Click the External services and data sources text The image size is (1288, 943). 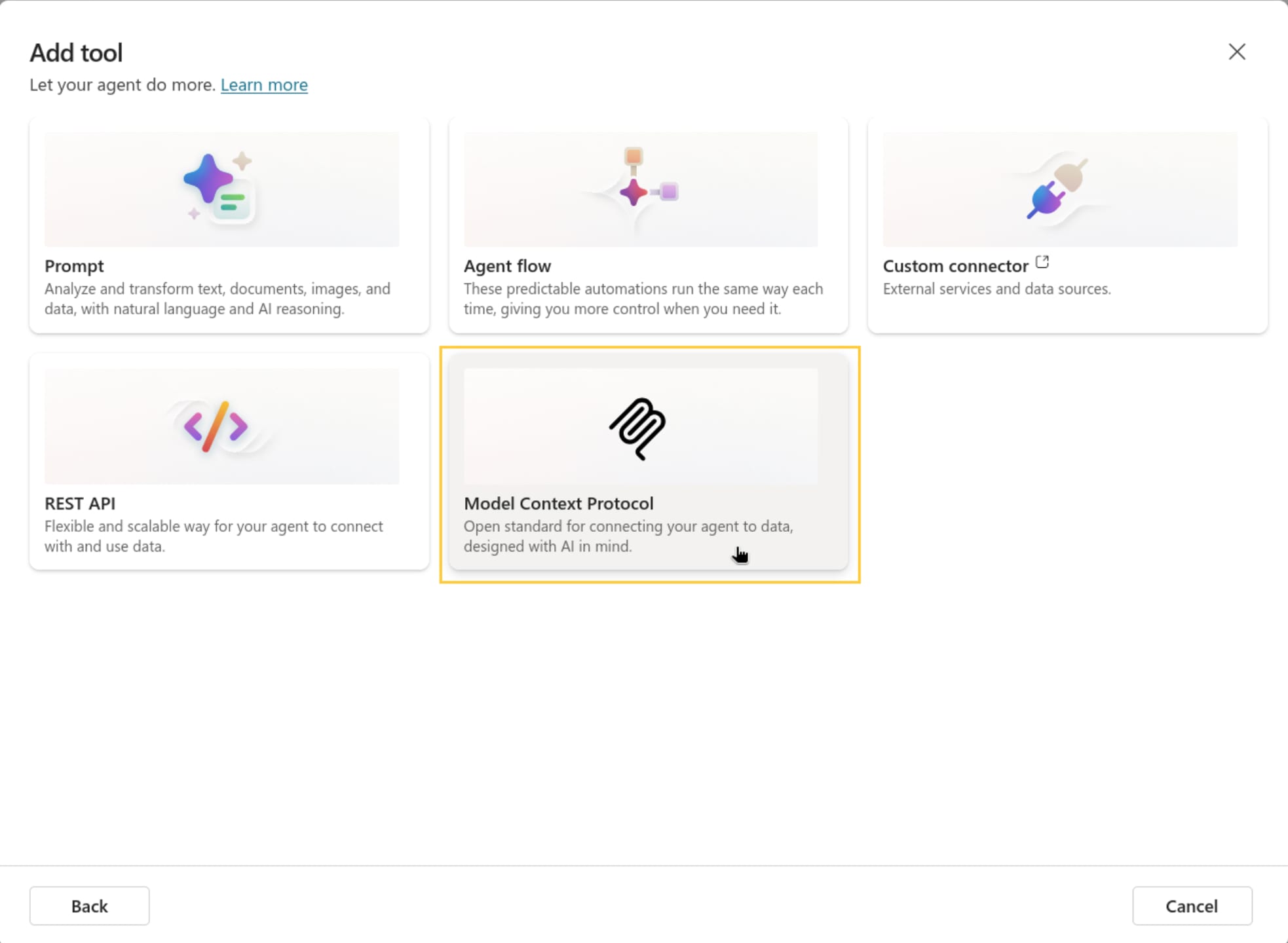tap(996, 289)
